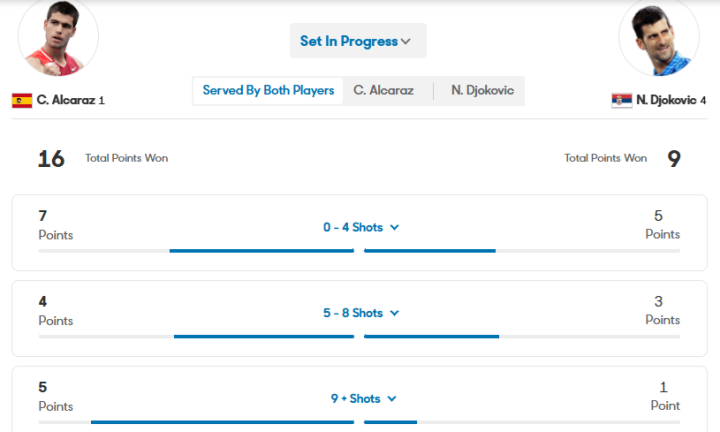The height and width of the screenshot is (432, 720).
Task: Click Carlos Alcaraz's player photo
Action: (58, 38)
